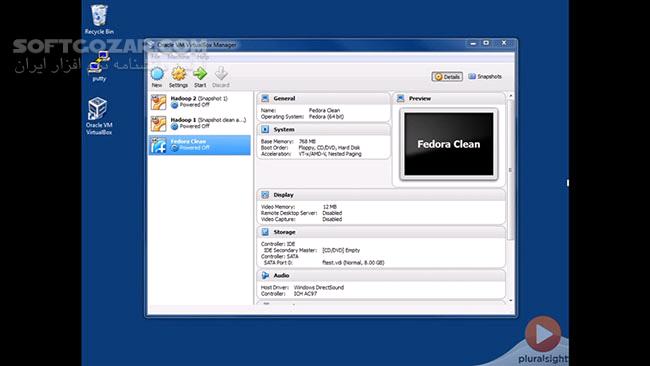Collapse the System section header
The image size is (650, 366).
point(323,130)
